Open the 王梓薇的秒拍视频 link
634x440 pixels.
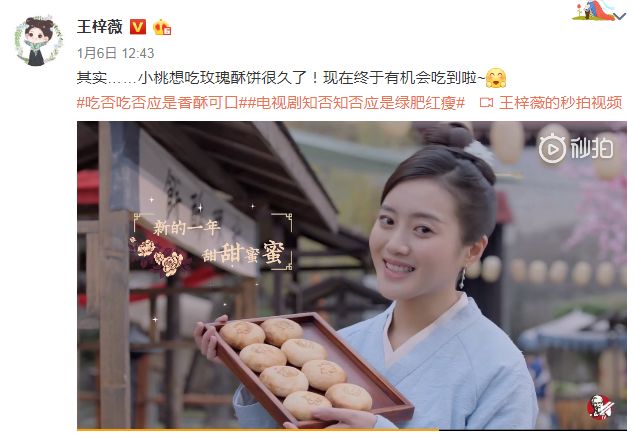pos(560,103)
